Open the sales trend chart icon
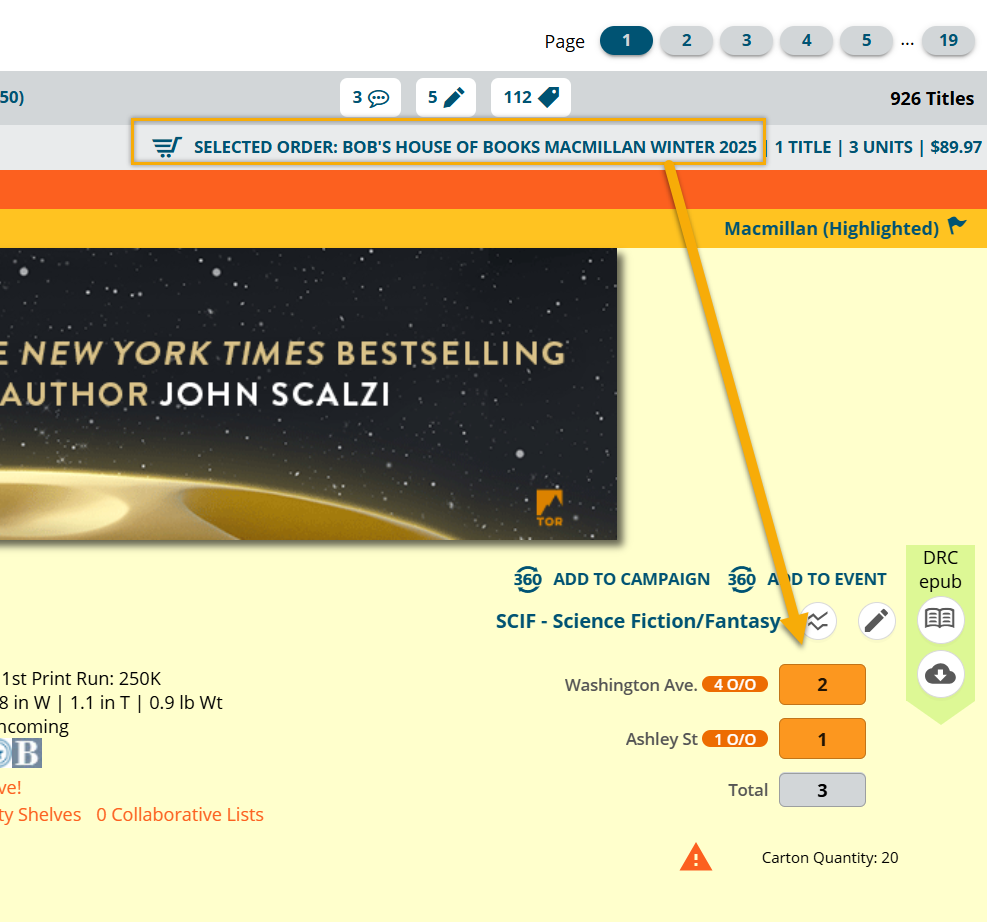Viewport: 987px width, 922px height. click(818, 621)
